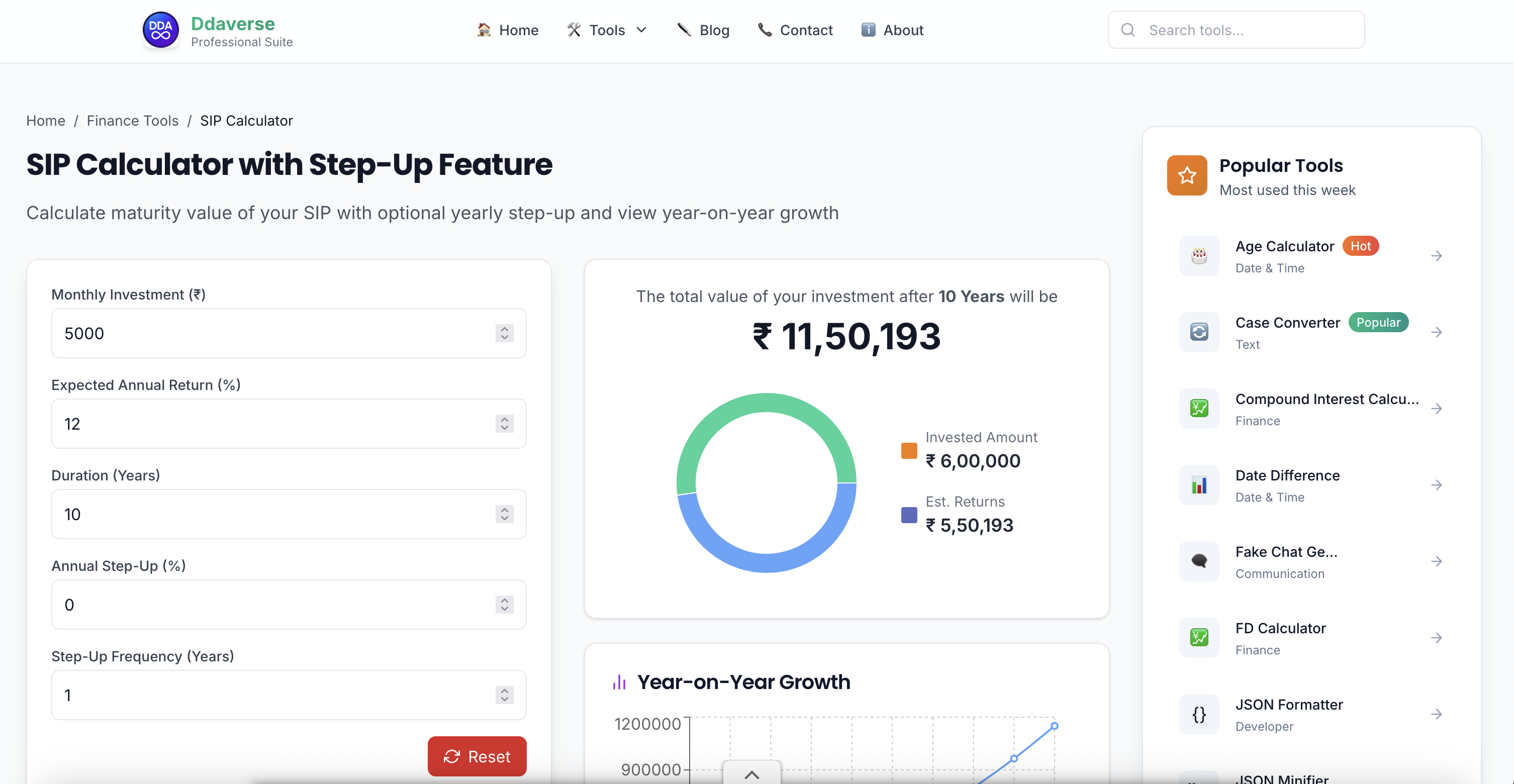Navigate to Finance Tools via breadcrumb link
The image size is (1514, 784).
point(132,121)
